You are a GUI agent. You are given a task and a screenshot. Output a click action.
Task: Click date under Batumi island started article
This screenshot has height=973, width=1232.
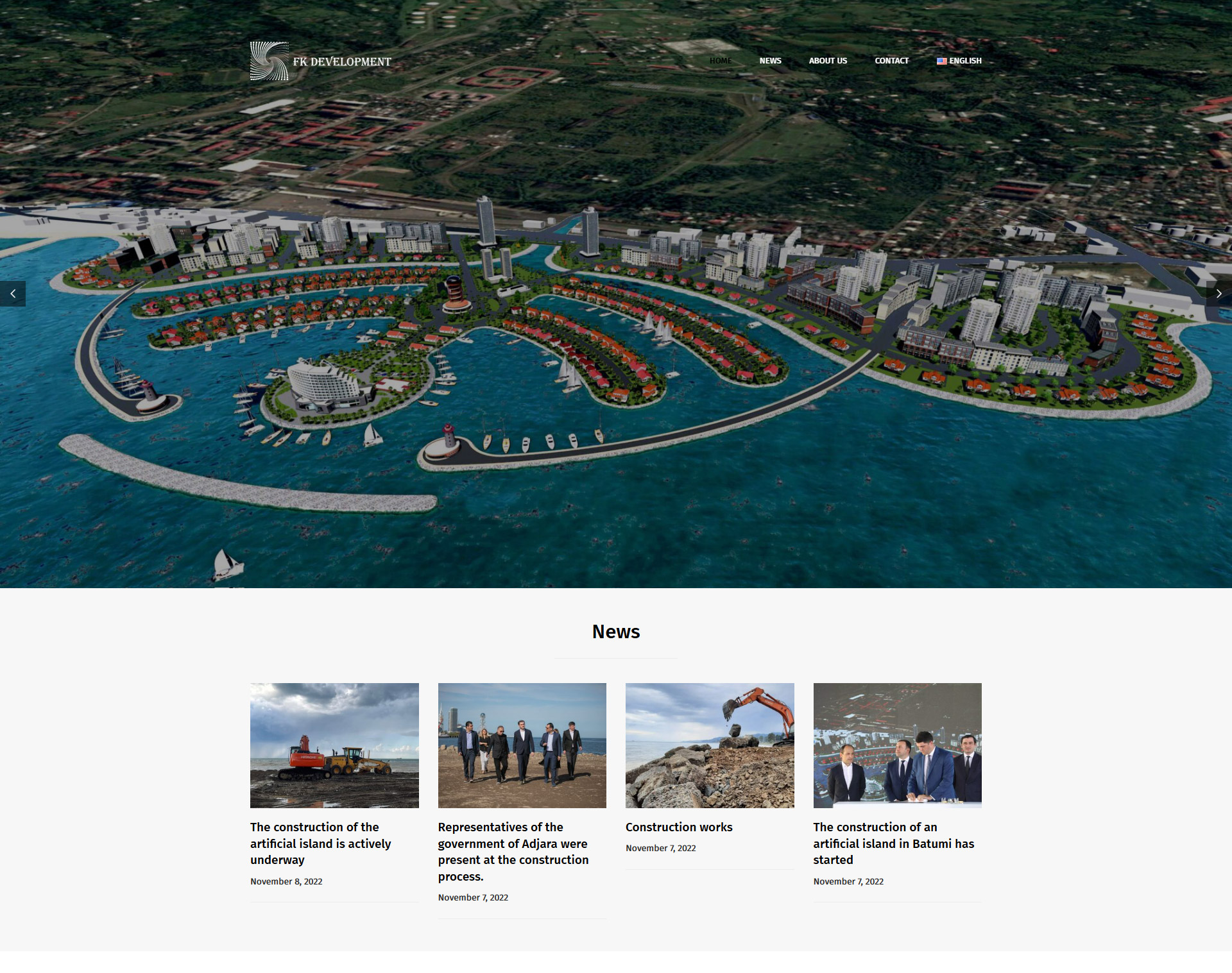(x=848, y=881)
